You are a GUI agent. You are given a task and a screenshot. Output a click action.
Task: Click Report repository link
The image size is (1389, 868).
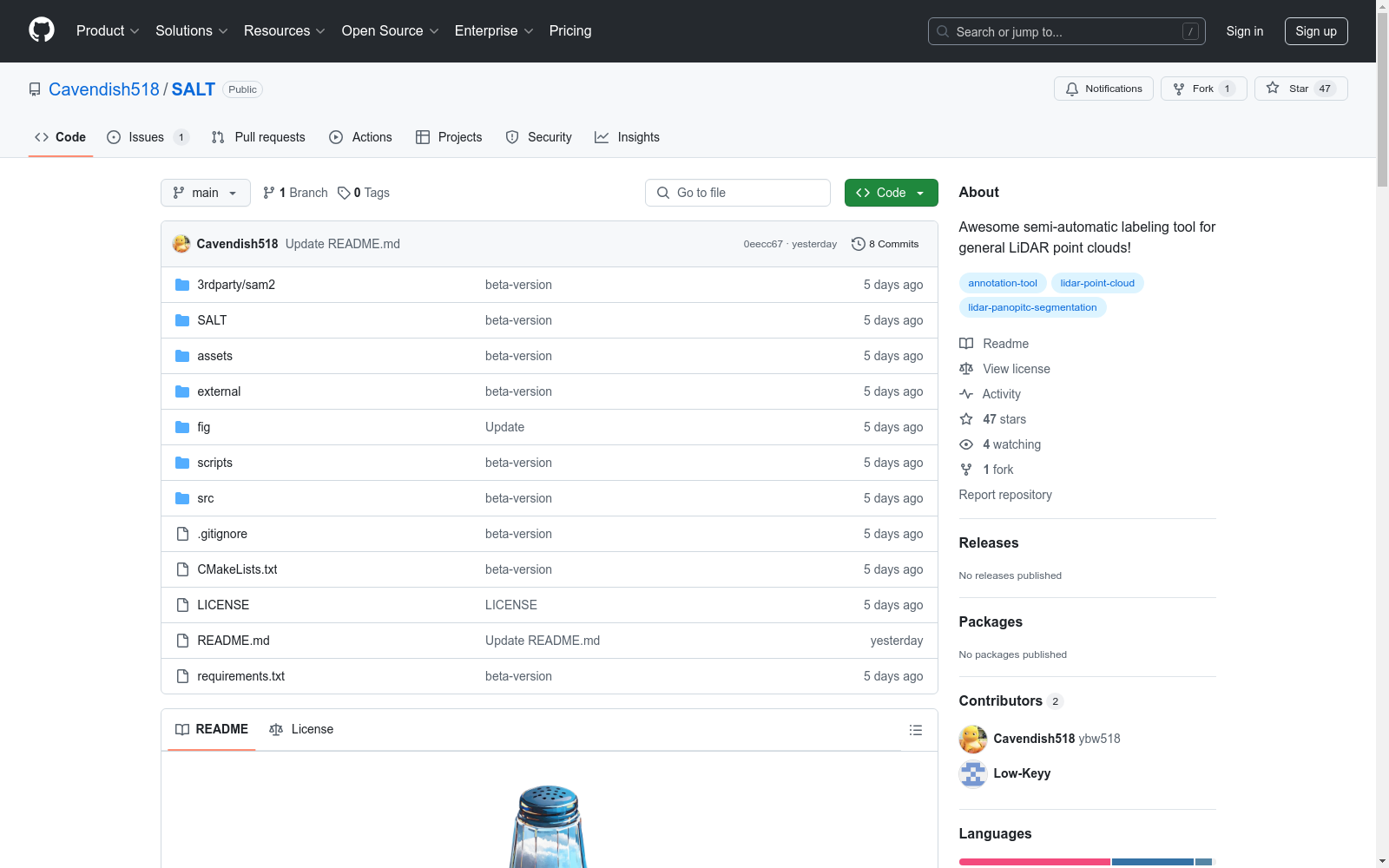[x=1005, y=495]
